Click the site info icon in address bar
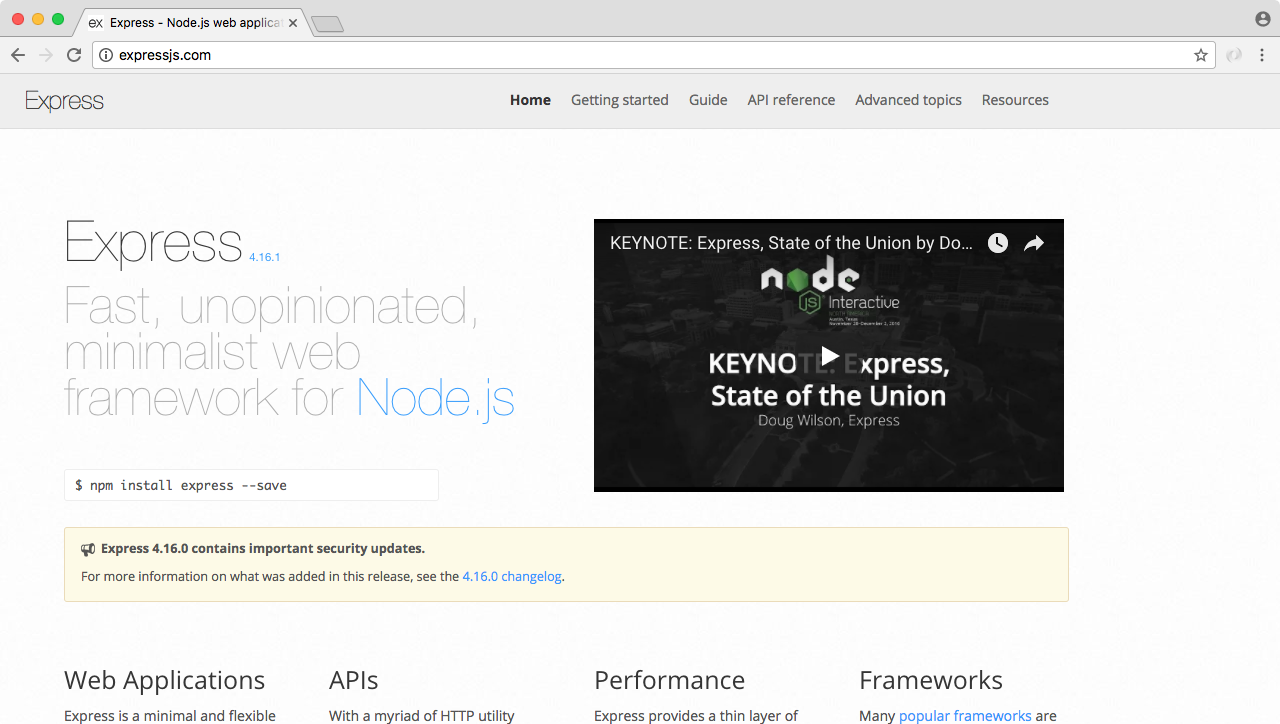The height and width of the screenshot is (724, 1280). (x=106, y=56)
